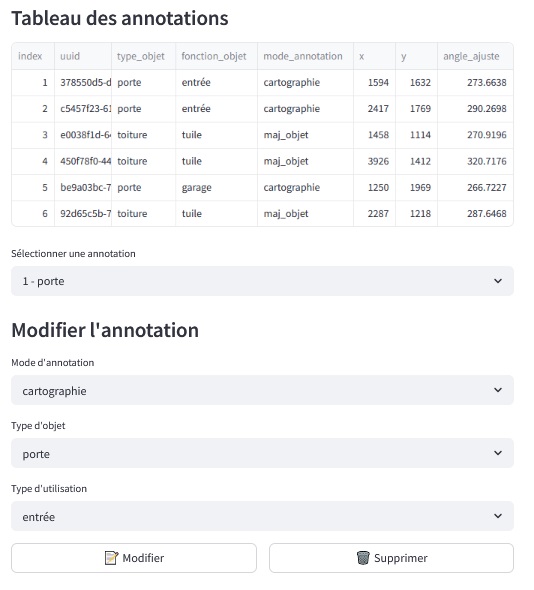Open the Mode d'annotation dropdown
Image resolution: width=534 pixels, height=590 pixels.
262,390
